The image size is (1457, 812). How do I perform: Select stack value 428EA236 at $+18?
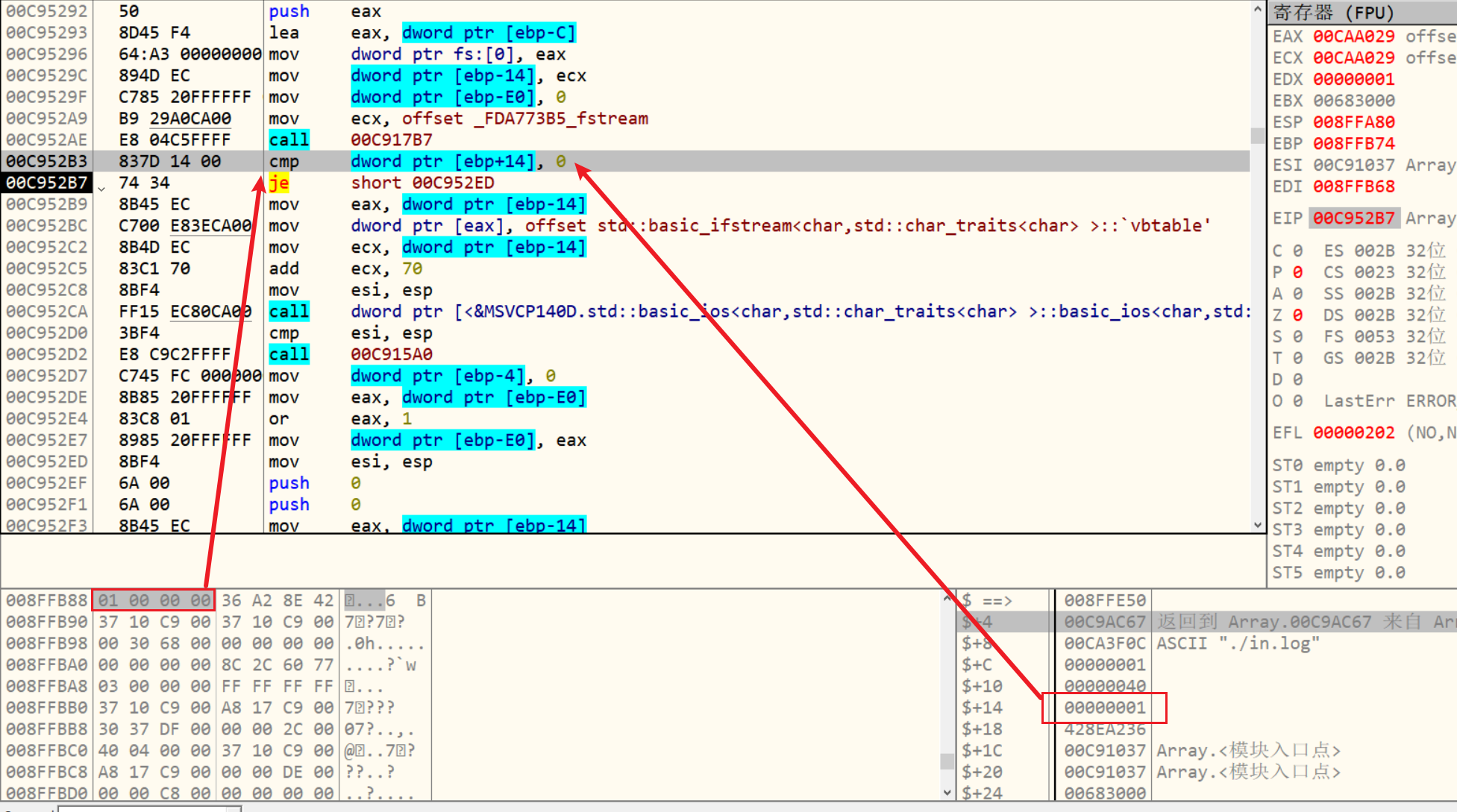click(x=1104, y=729)
